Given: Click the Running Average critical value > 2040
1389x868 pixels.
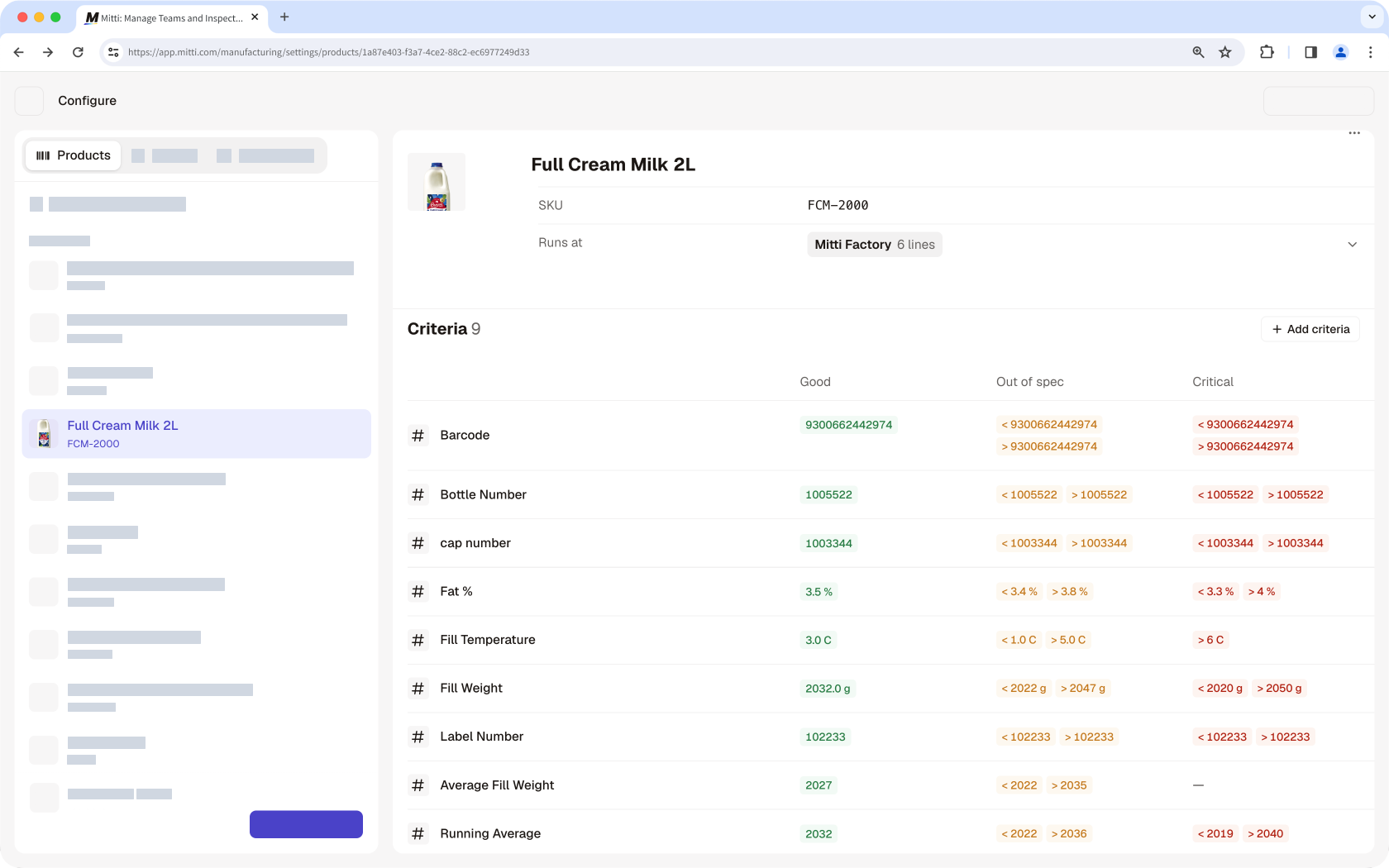Looking at the screenshot, I should (x=1265, y=833).
